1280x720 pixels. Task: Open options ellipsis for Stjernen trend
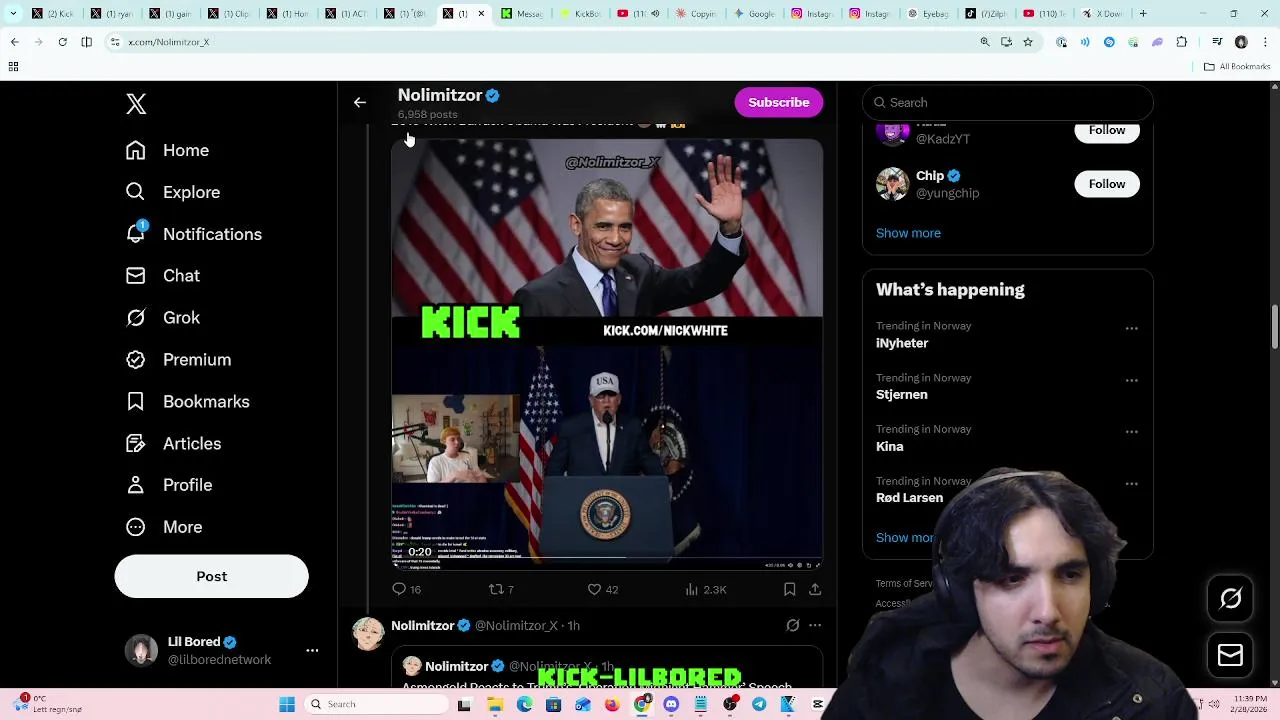(1131, 380)
